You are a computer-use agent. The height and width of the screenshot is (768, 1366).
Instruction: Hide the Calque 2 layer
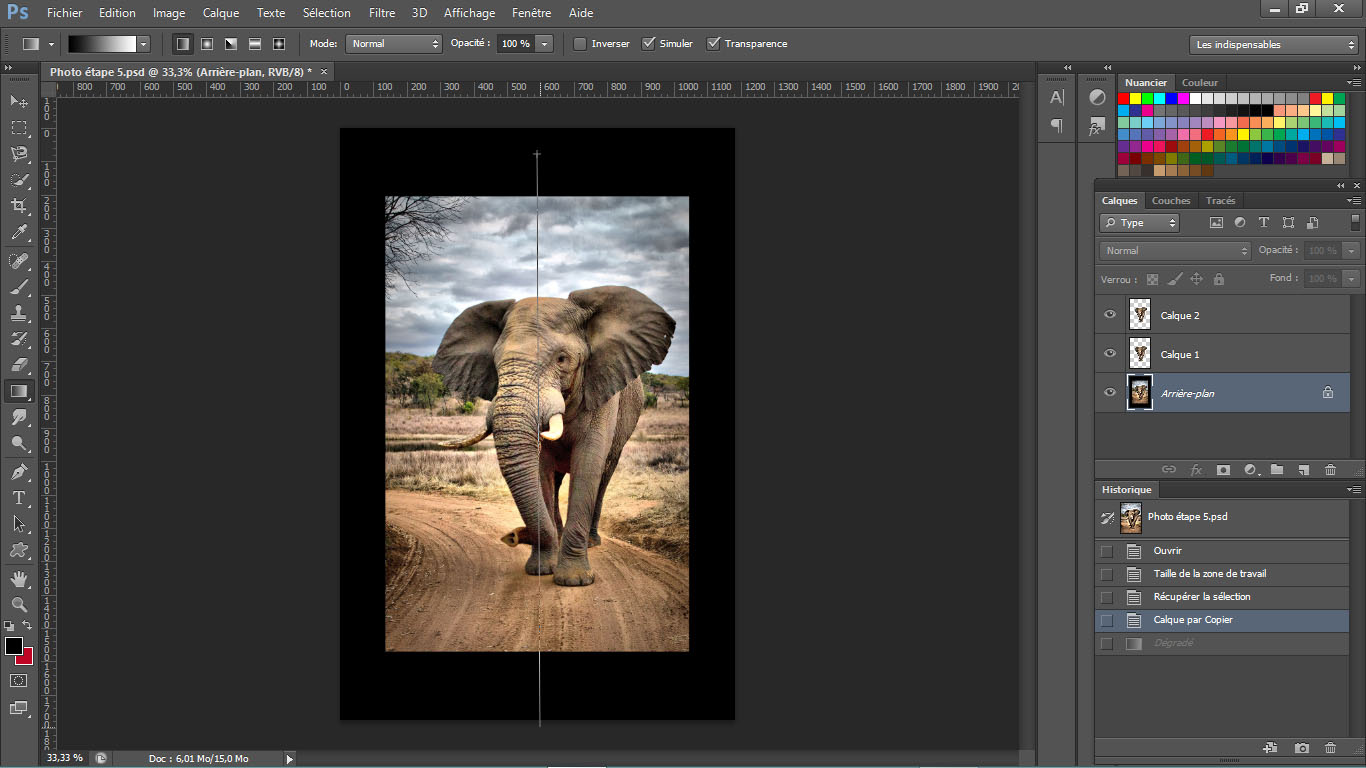click(1109, 315)
